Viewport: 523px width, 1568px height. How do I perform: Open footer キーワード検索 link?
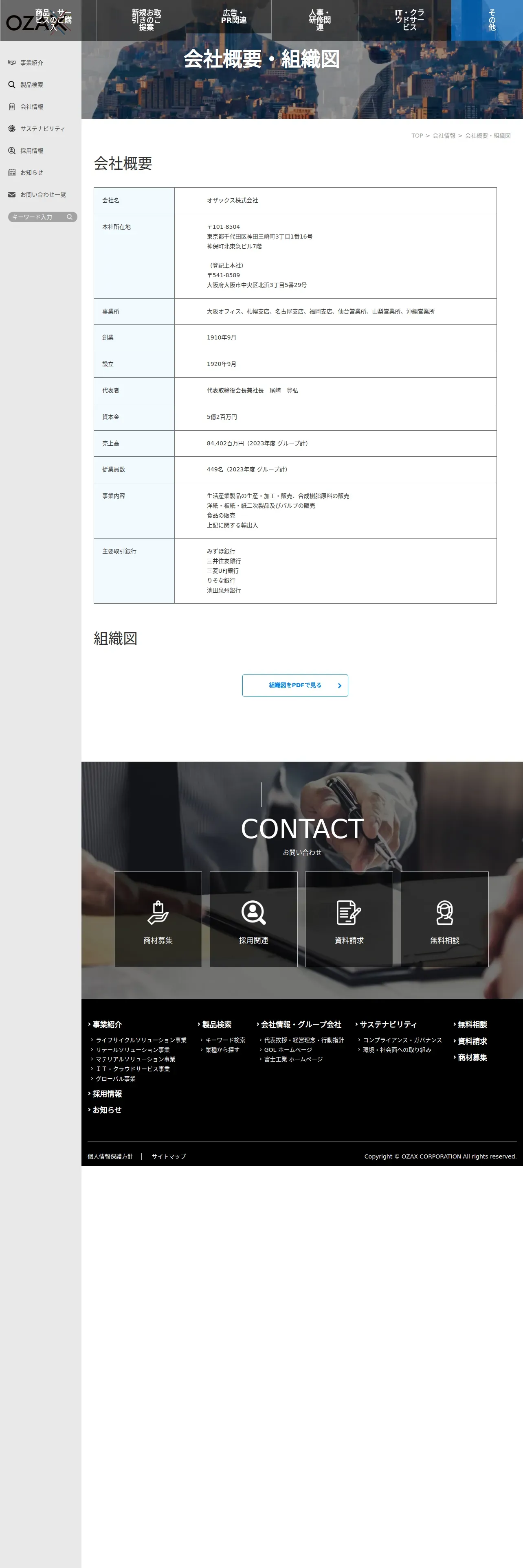pos(225,1040)
